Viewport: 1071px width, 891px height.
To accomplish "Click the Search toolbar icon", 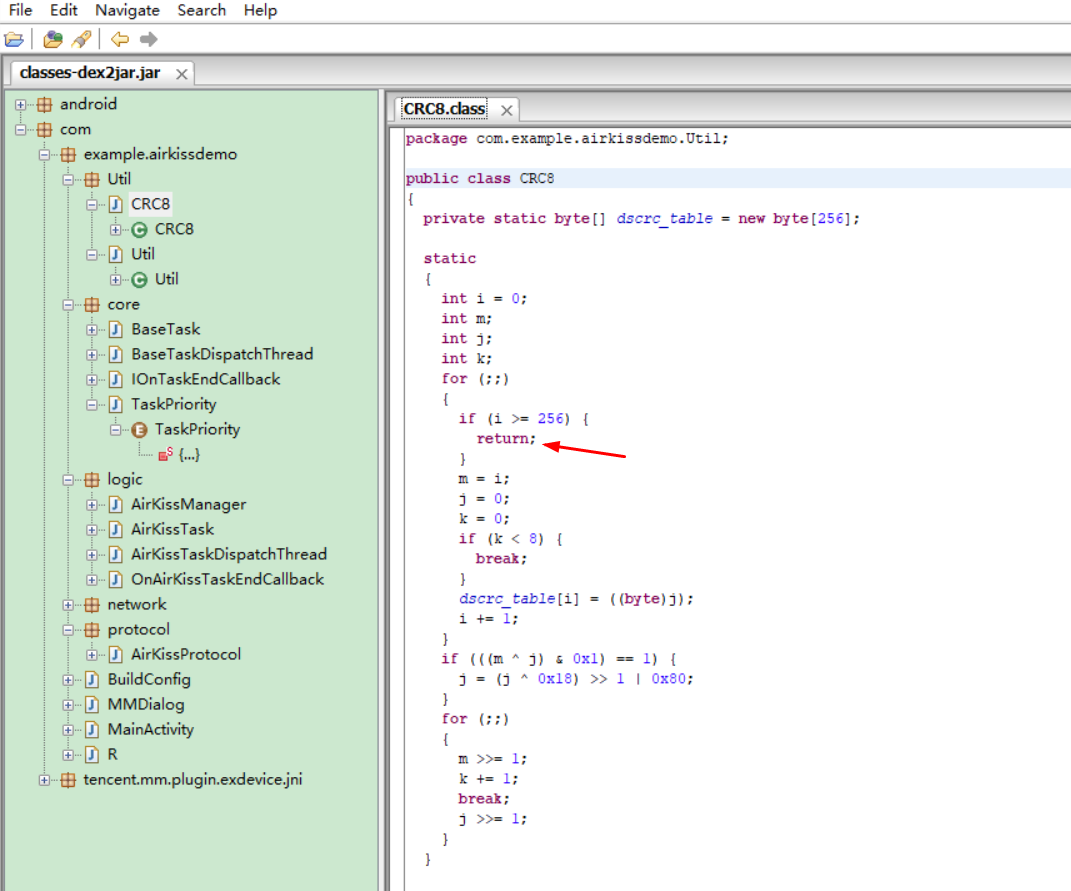I will [82, 40].
